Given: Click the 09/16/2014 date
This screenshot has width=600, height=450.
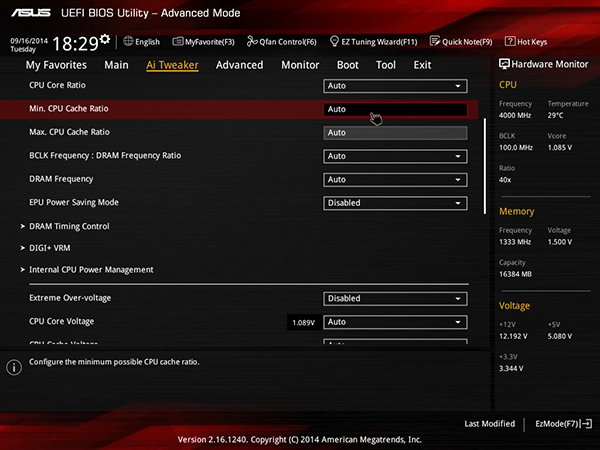Looking at the screenshot, I should point(29,41).
